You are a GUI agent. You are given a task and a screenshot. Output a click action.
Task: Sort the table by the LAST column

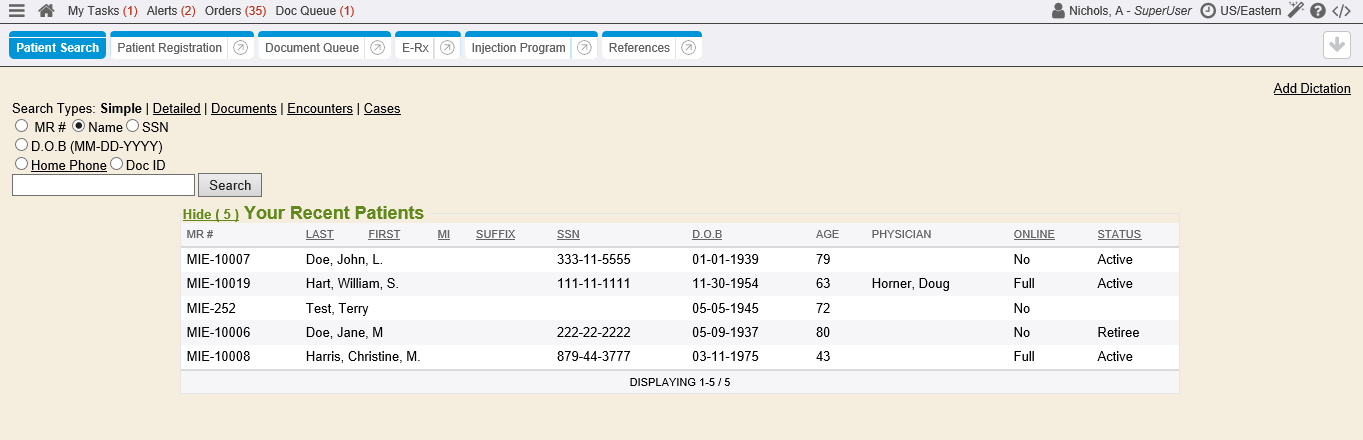[x=319, y=234]
